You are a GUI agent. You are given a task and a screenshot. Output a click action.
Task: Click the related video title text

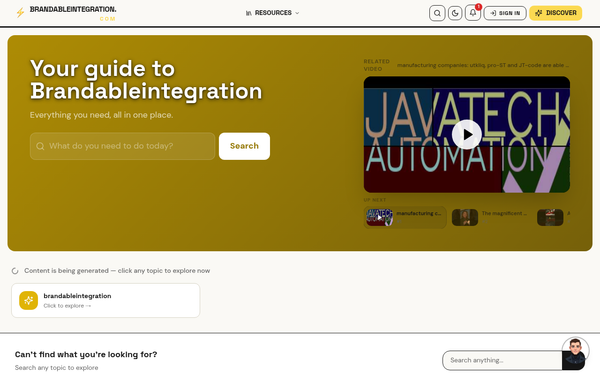point(483,65)
